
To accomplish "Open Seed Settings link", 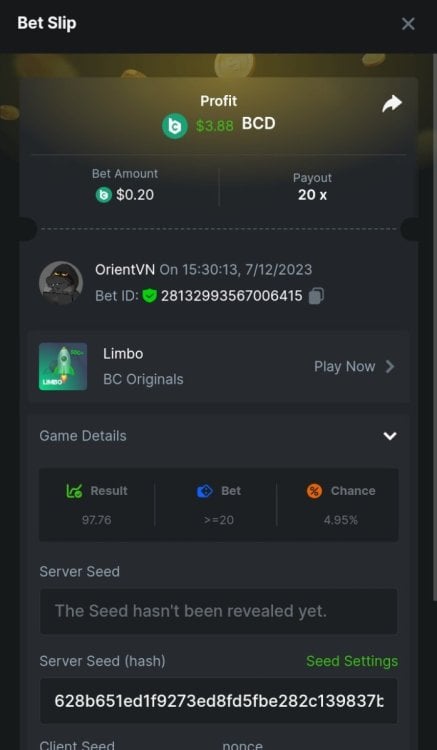I will [352, 661].
